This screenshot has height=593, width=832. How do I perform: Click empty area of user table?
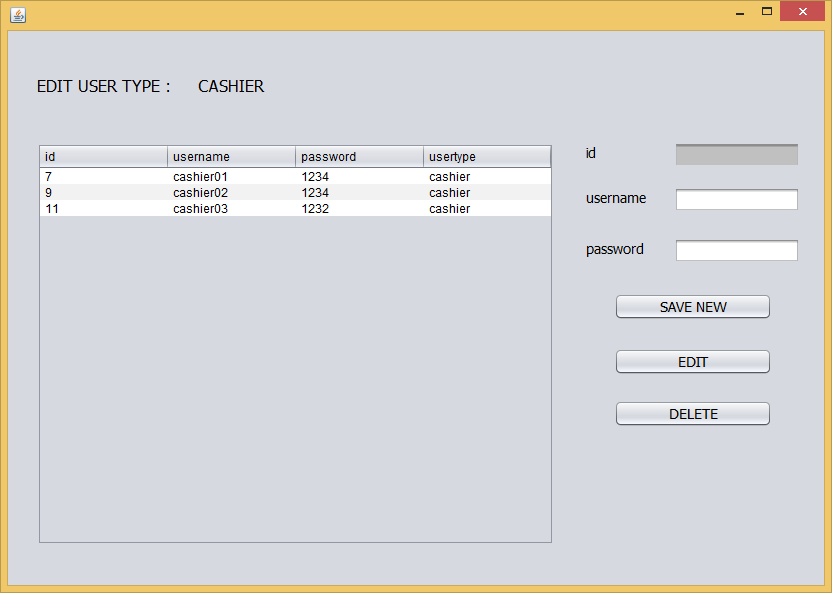coord(295,380)
